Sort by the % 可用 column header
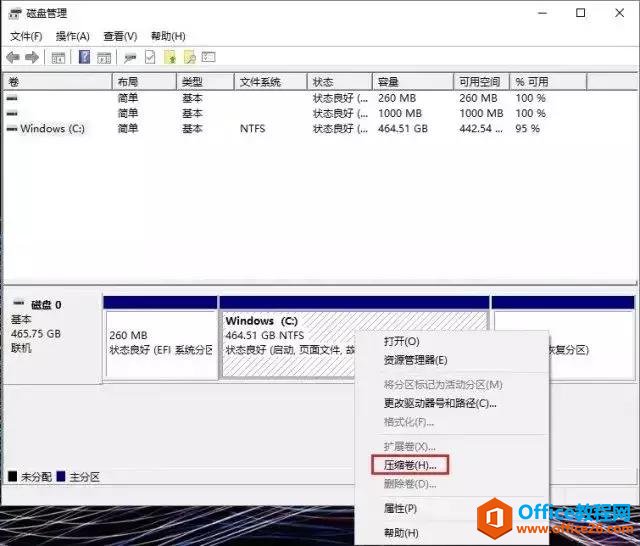Screen dimensions: 640x546 [548, 82]
